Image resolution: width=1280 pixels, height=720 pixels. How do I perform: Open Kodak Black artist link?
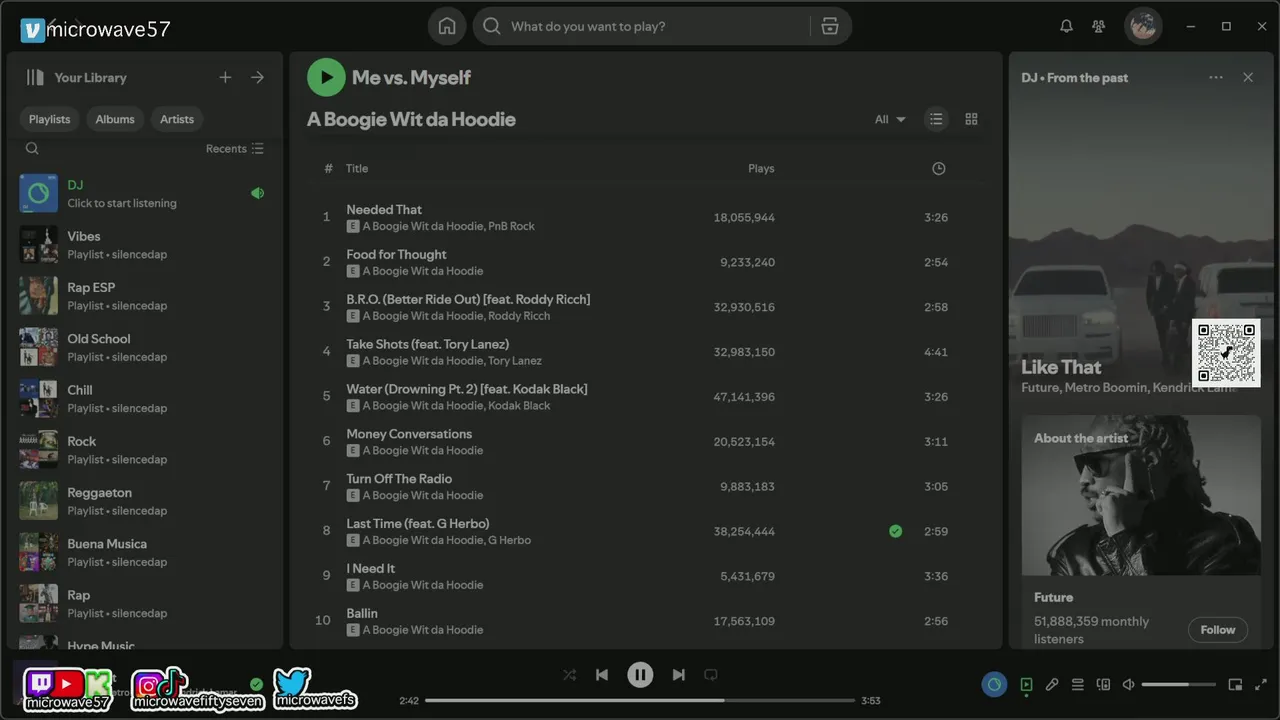pos(519,406)
